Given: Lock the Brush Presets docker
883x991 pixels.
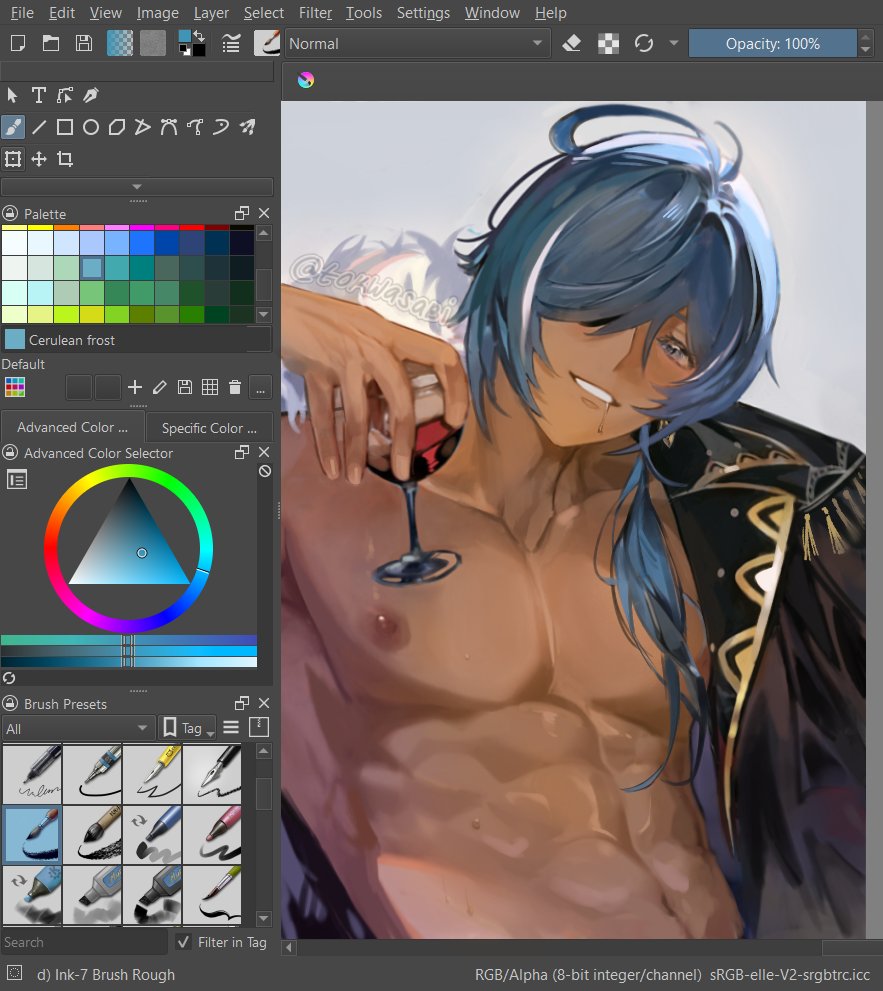Looking at the screenshot, I should click(x=9, y=703).
